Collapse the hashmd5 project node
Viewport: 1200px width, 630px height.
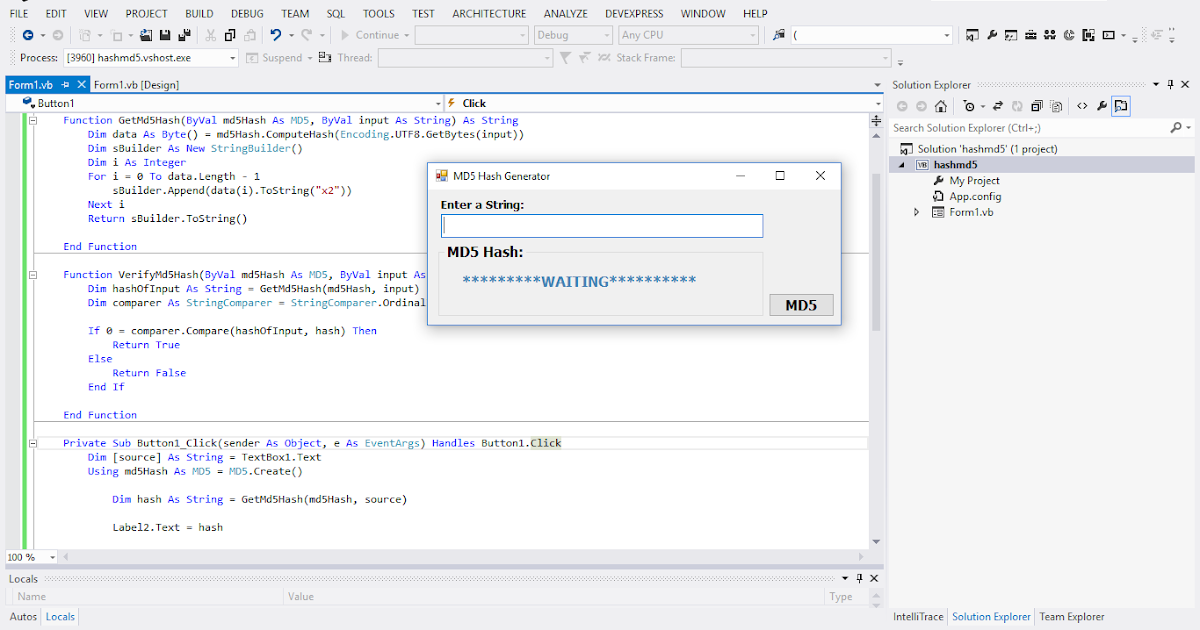(901, 165)
